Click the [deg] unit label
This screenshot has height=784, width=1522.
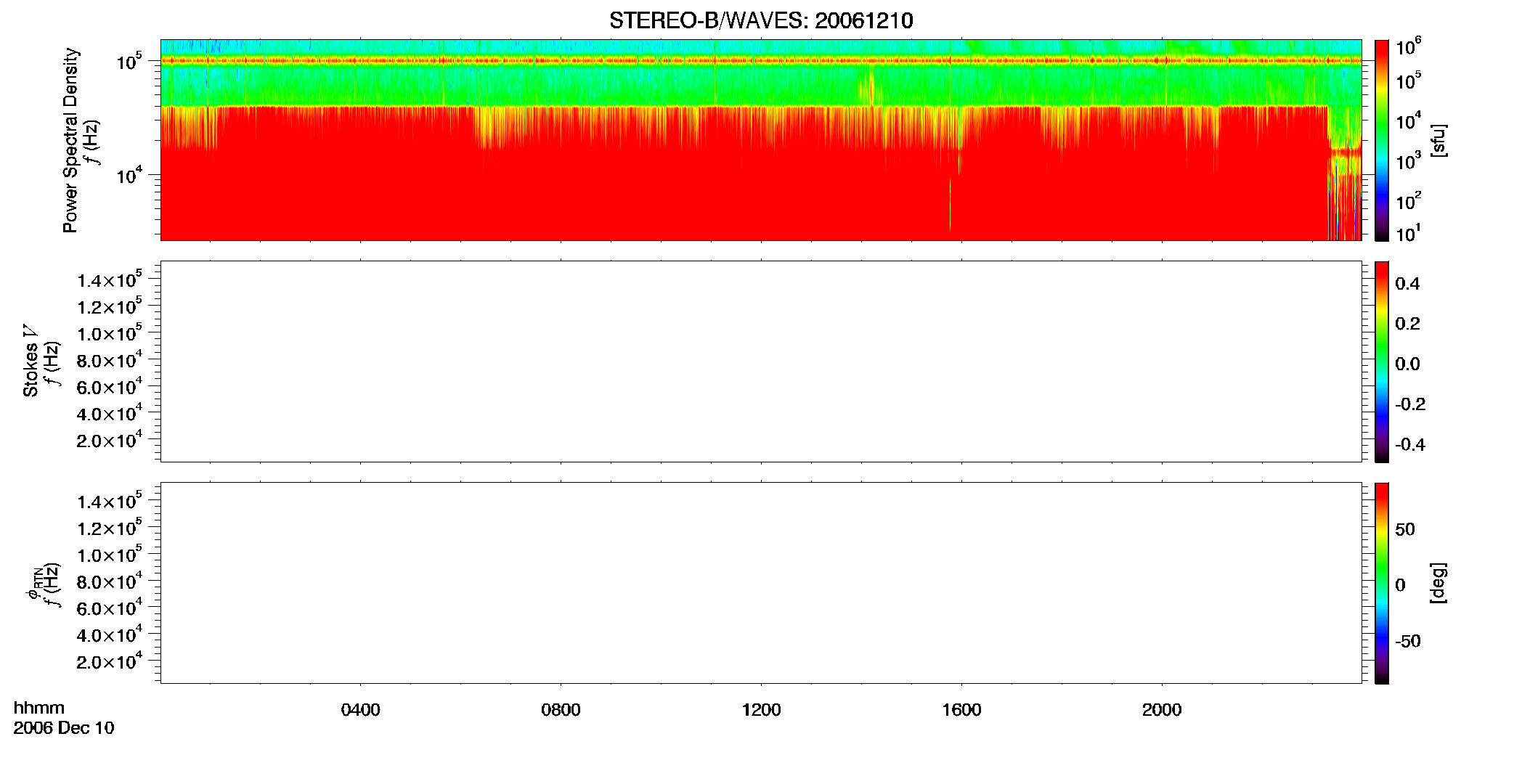tap(1438, 583)
